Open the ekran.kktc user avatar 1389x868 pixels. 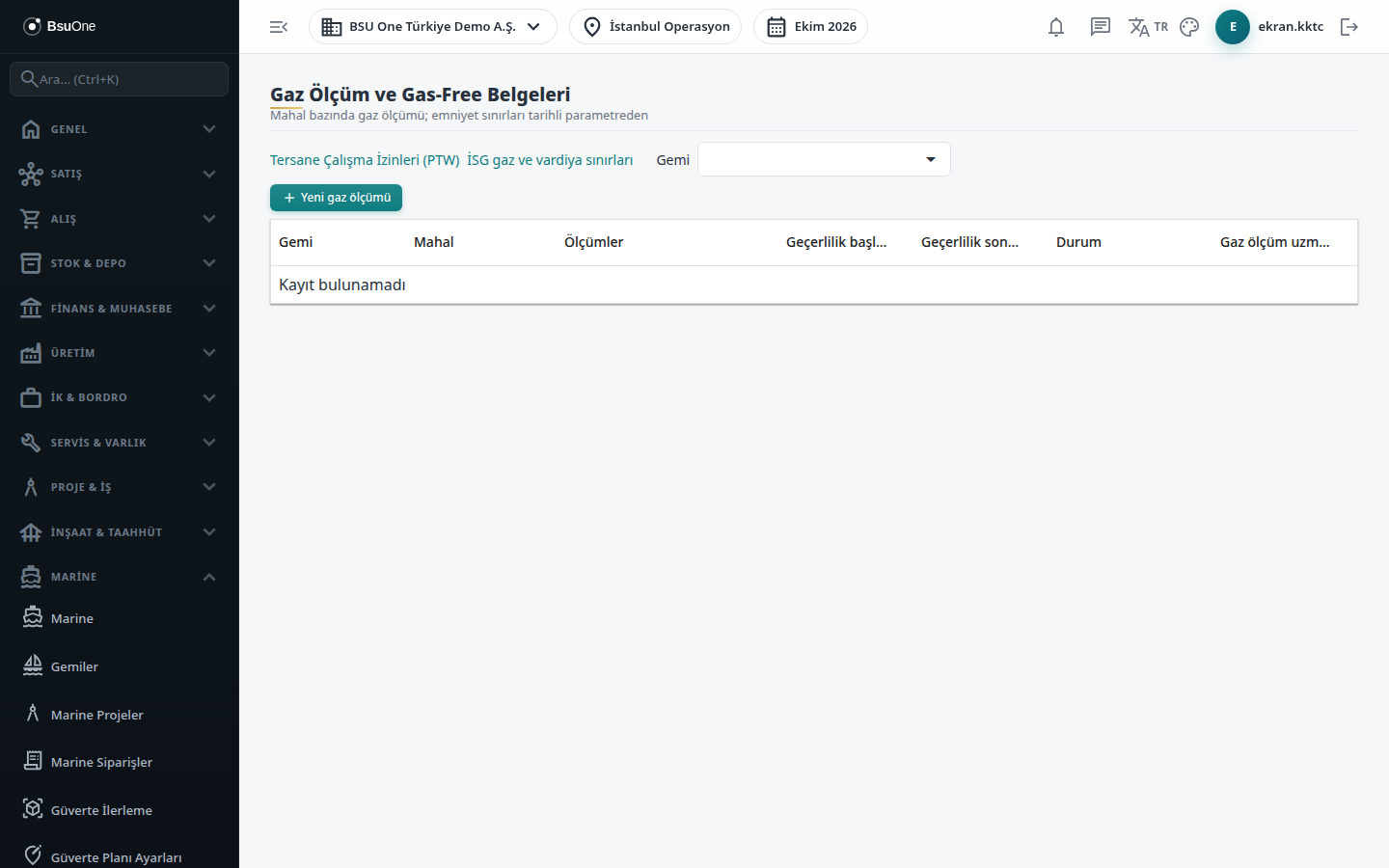click(x=1233, y=27)
